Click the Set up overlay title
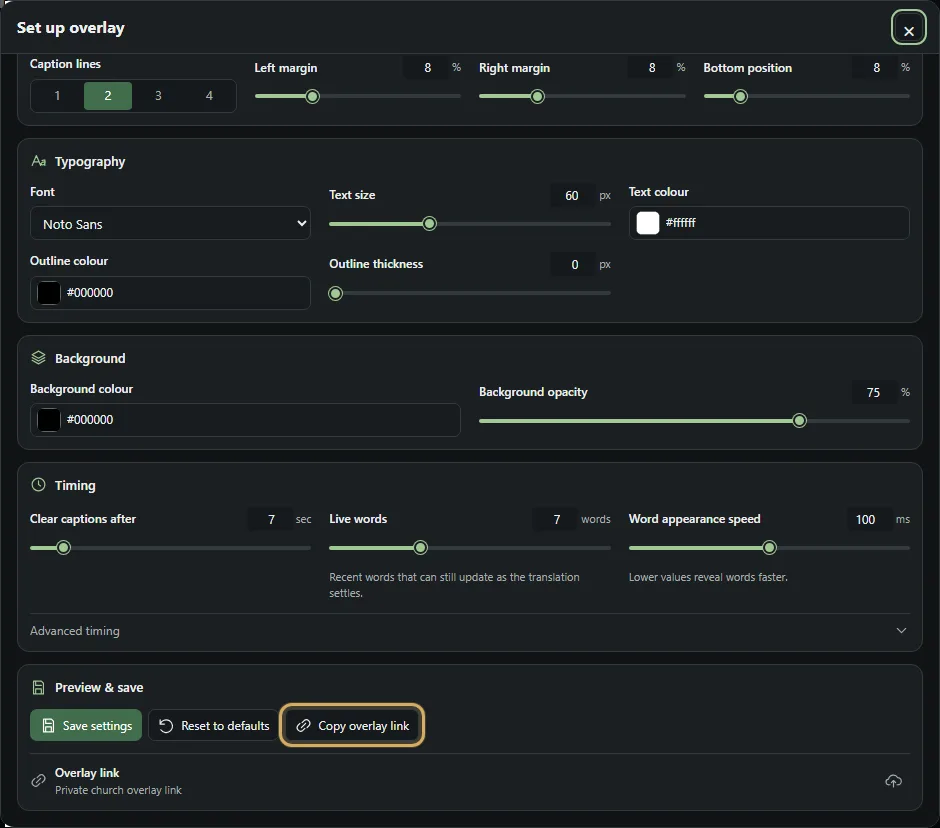This screenshot has width=940, height=828. pyautogui.click(x=71, y=28)
